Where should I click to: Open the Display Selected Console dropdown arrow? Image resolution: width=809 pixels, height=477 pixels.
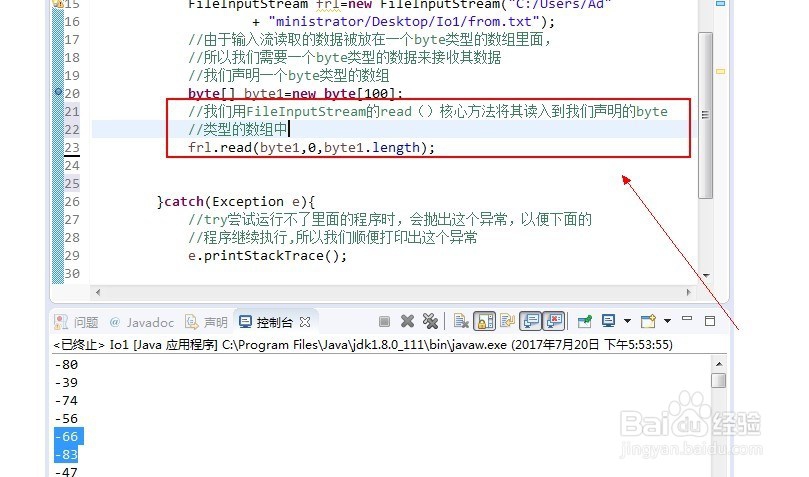[x=627, y=321]
